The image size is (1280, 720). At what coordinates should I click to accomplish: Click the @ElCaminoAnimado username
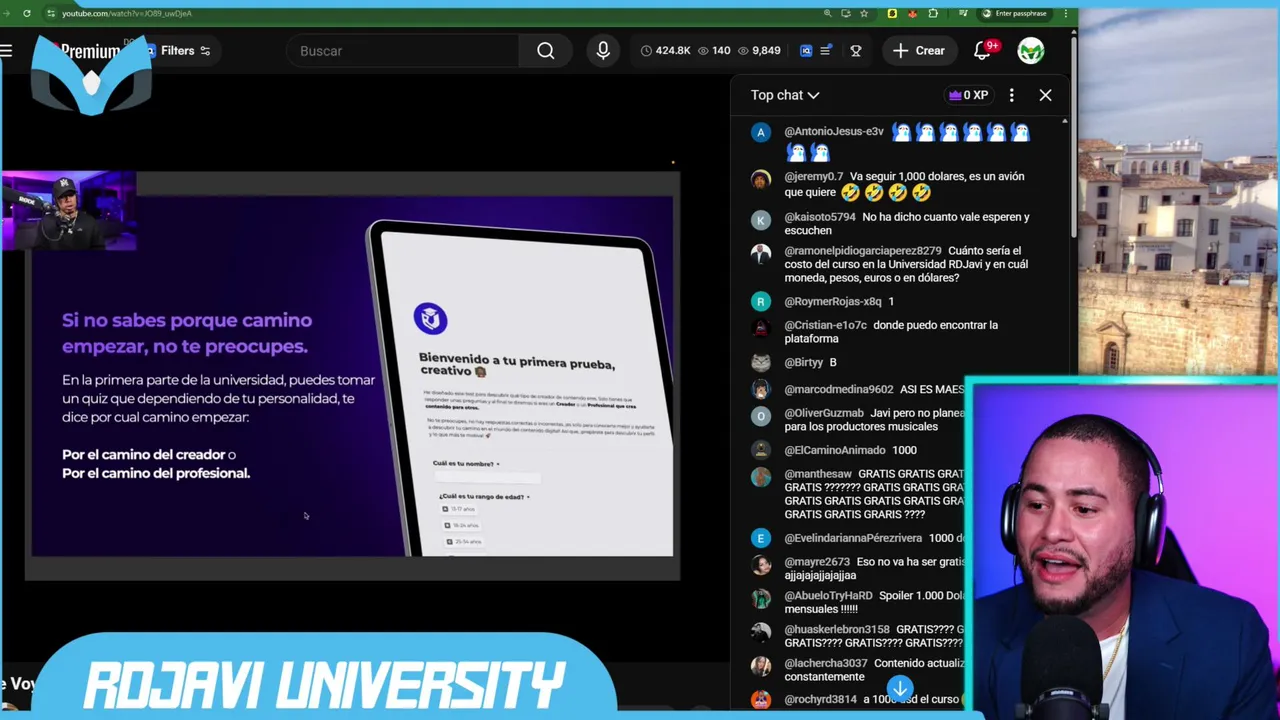click(835, 450)
